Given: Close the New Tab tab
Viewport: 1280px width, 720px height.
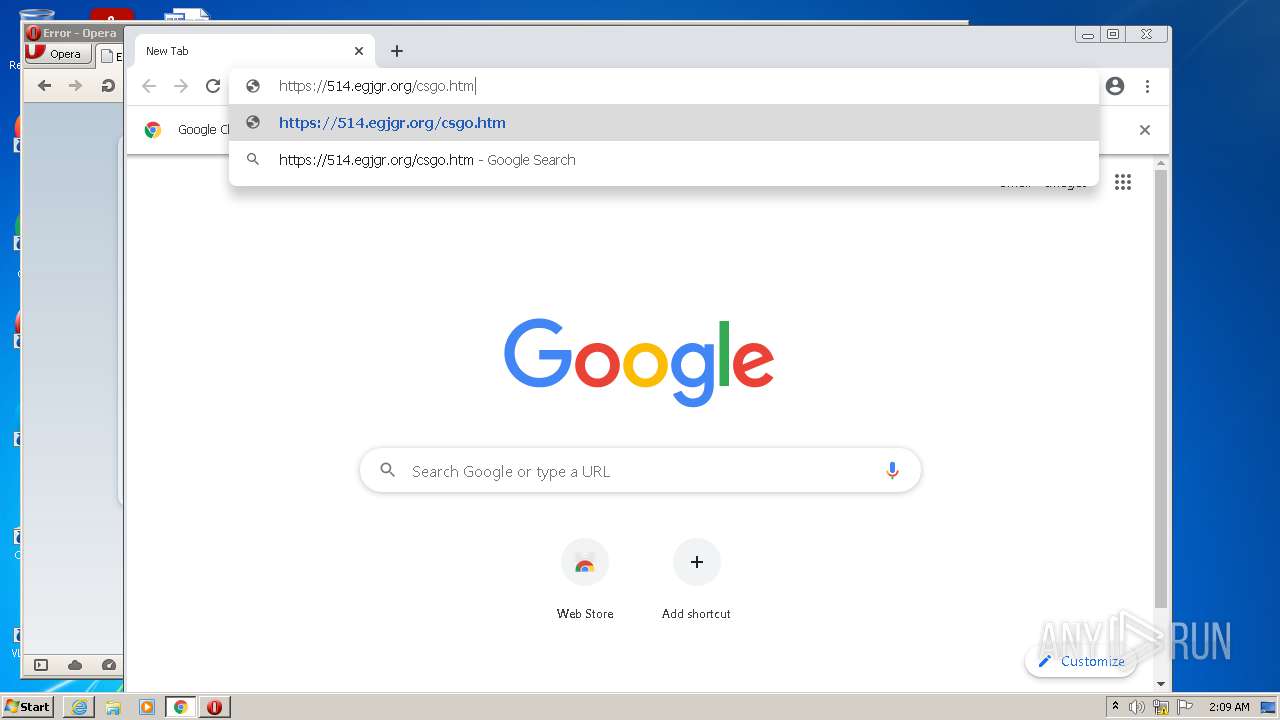Looking at the screenshot, I should (x=359, y=51).
